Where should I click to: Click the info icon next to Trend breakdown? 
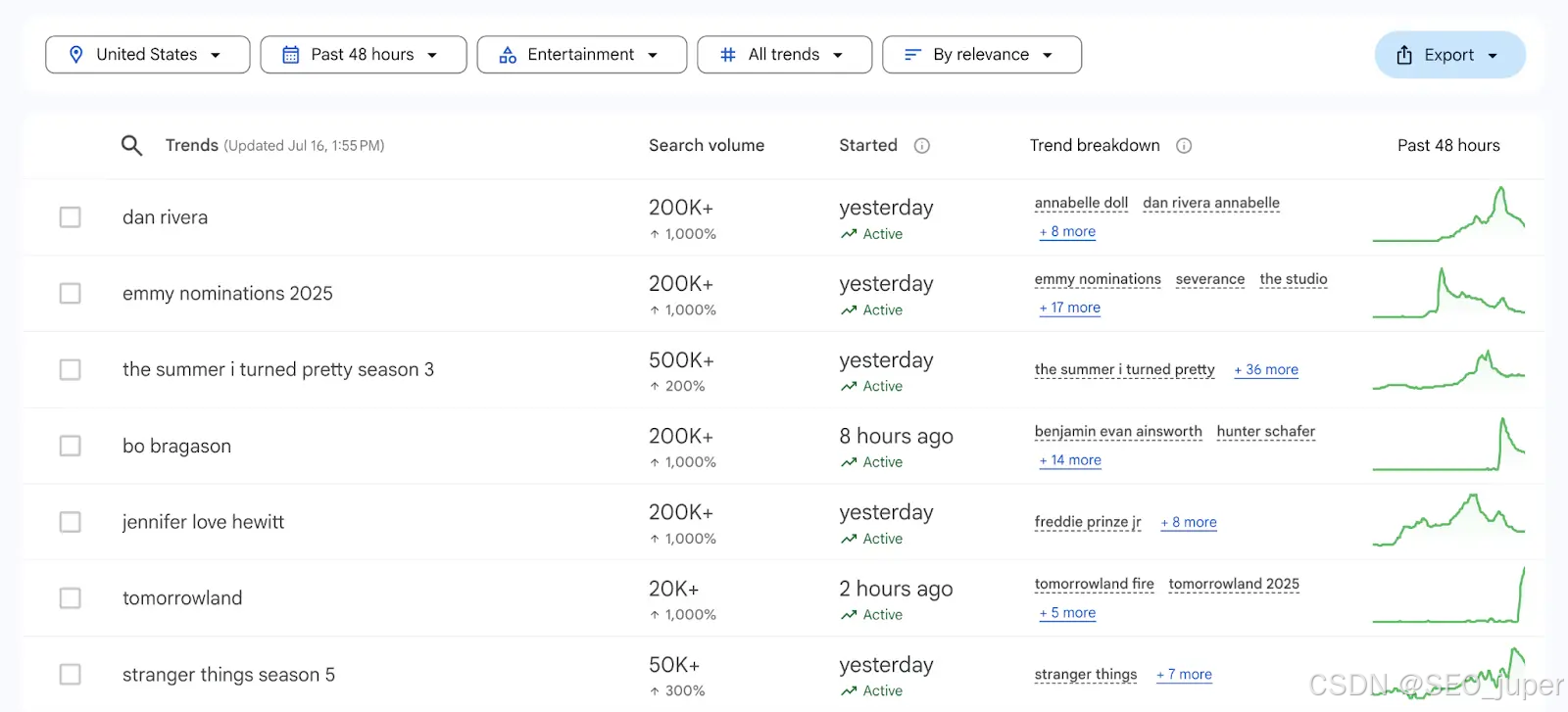point(1184,146)
